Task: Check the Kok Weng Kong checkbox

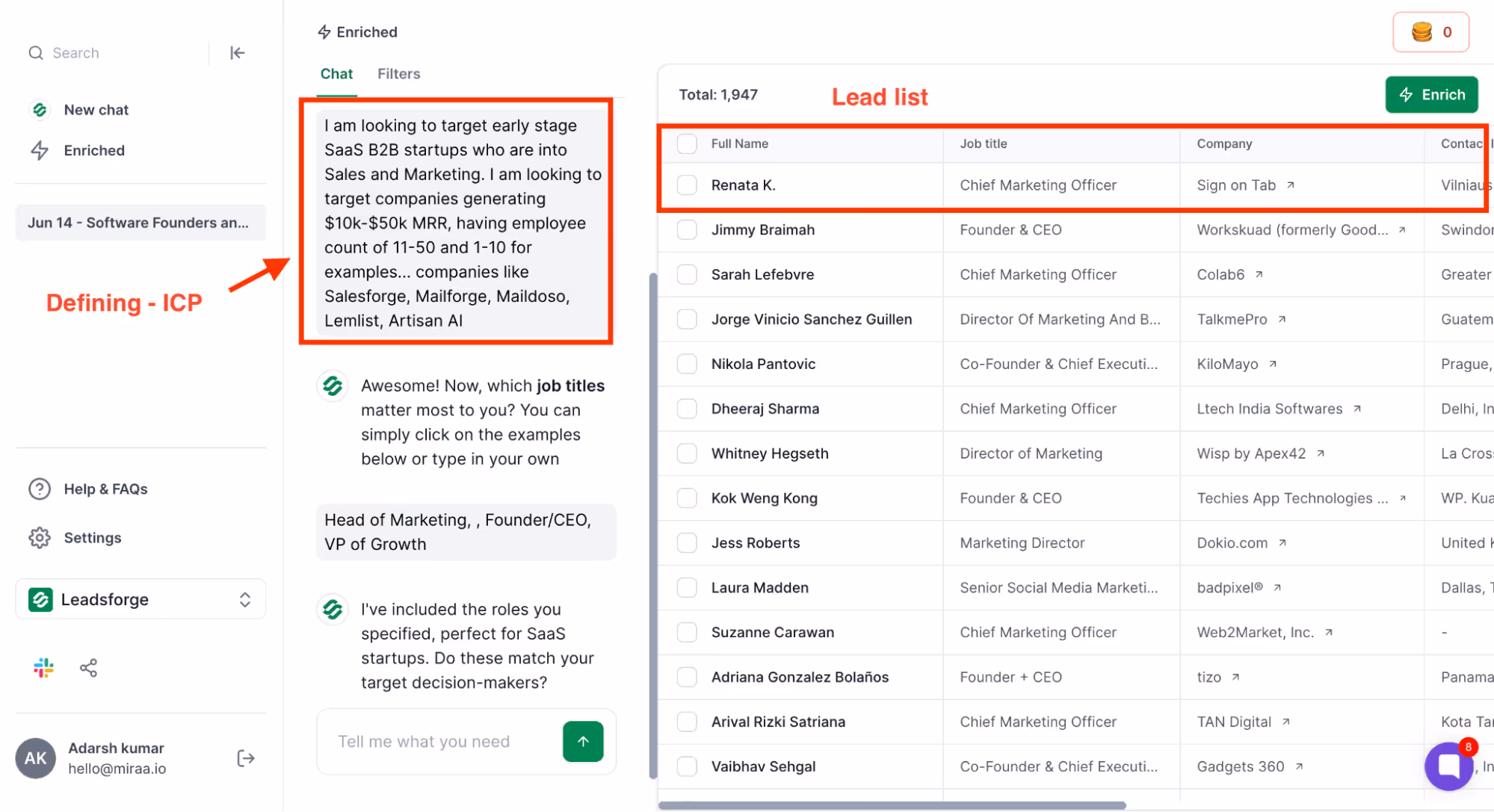Action: click(x=687, y=498)
